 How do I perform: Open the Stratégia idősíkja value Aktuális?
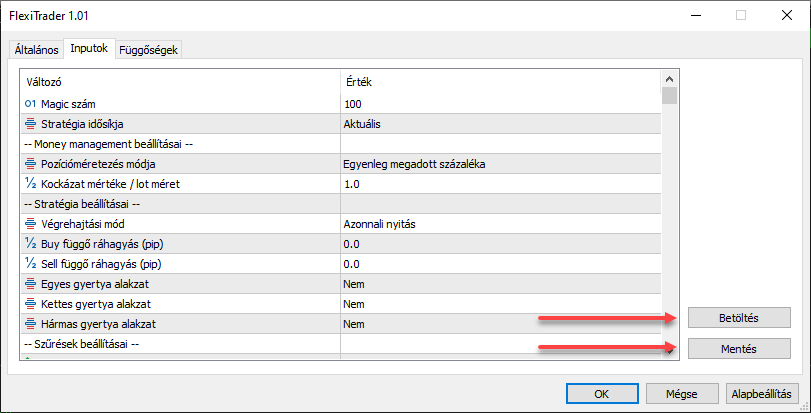tap(500, 124)
